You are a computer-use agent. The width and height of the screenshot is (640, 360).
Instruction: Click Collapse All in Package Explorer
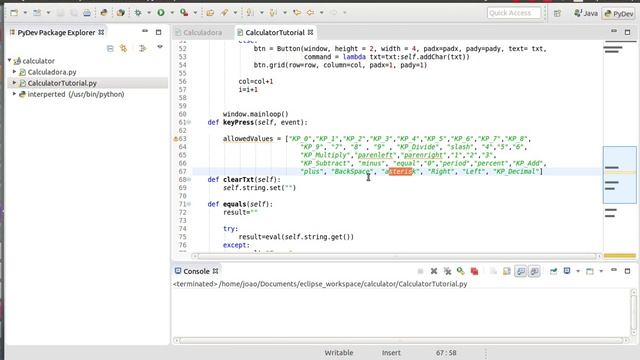110,49
